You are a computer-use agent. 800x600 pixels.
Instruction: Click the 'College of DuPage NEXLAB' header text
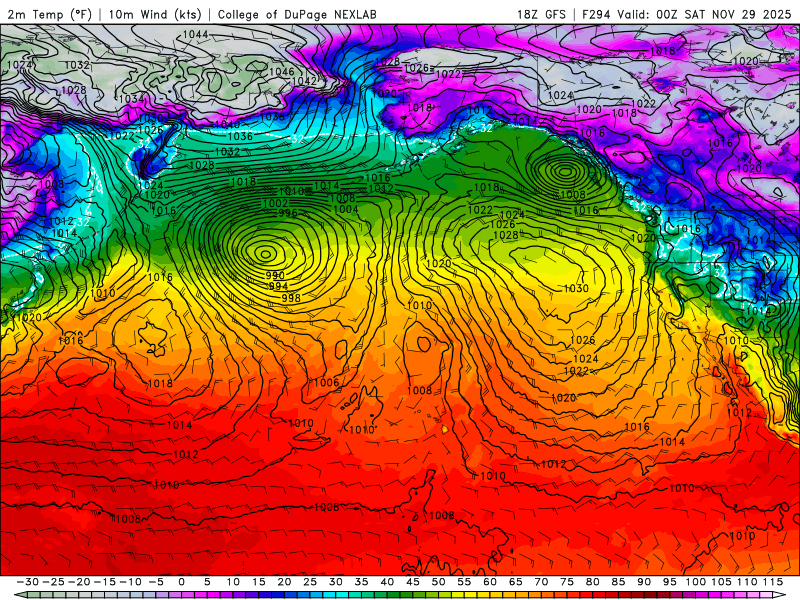tap(297, 14)
